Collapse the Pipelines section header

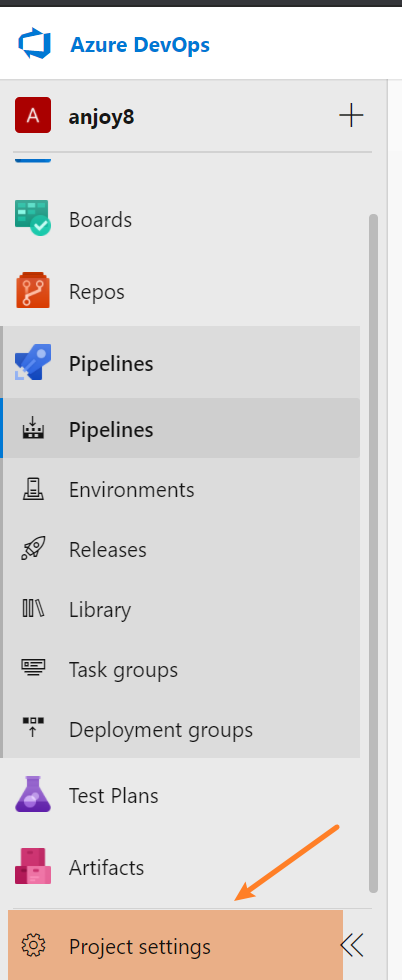coord(181,362)
